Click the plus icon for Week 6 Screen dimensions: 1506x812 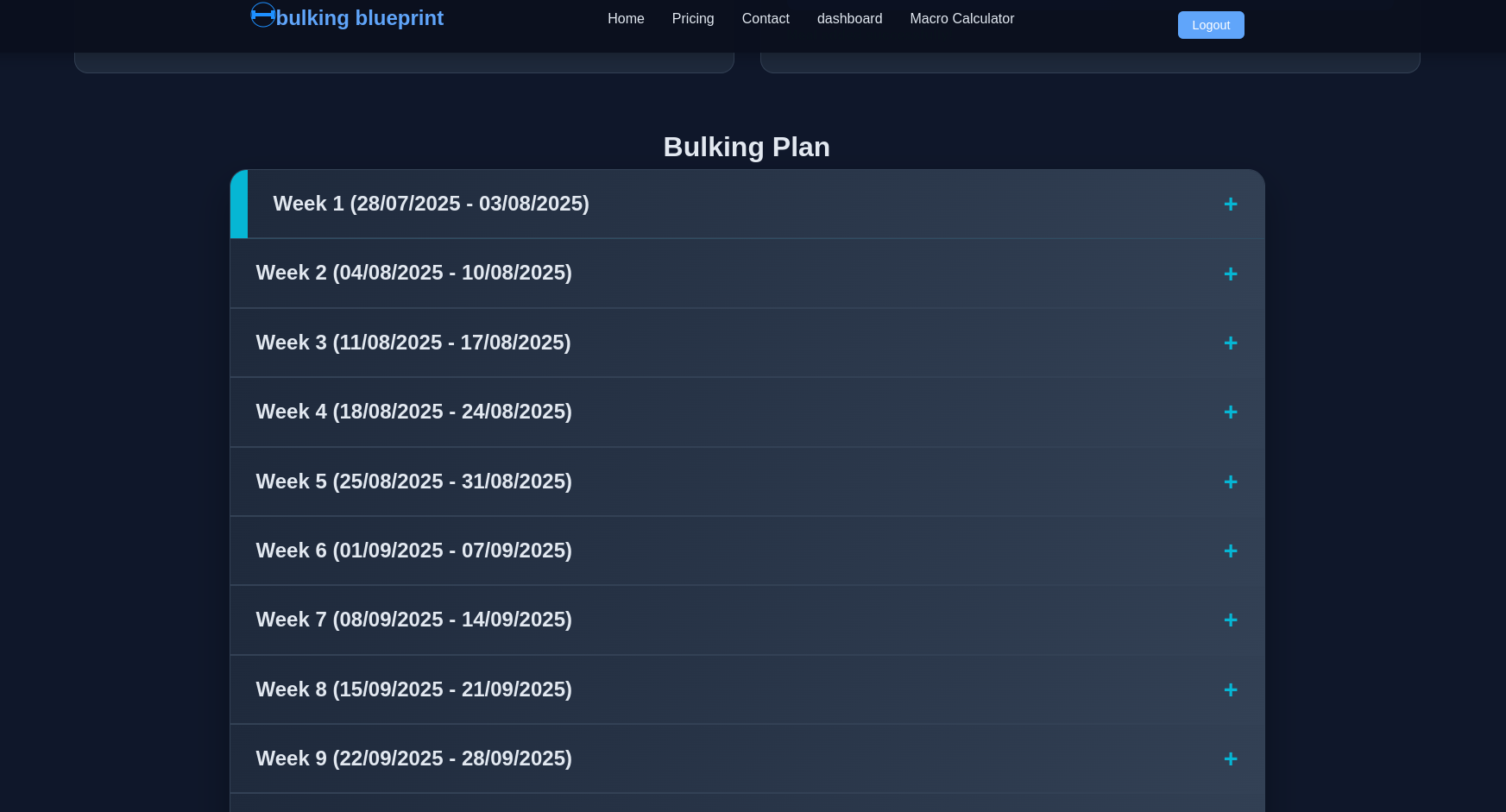click(1230, 551)
